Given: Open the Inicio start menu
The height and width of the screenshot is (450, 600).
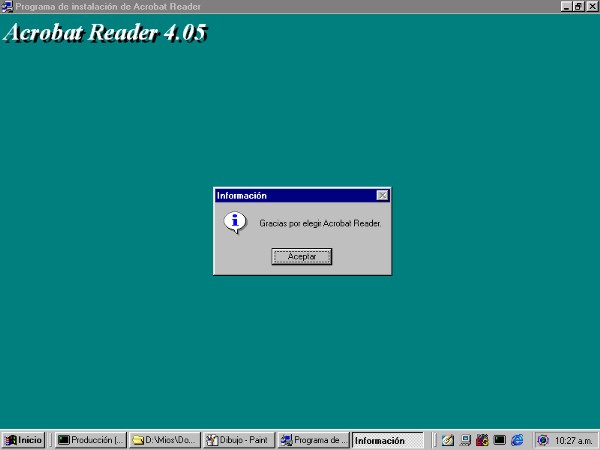Looking at the screenshot, I should pos(24,440).
